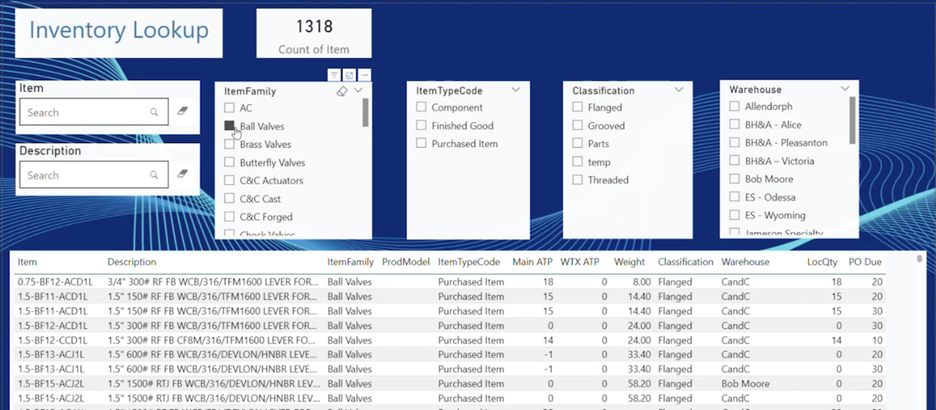Open more options ellipsis above ItemFamily slicer
Viewport: 936px width, 410px height.
[364, 75]
